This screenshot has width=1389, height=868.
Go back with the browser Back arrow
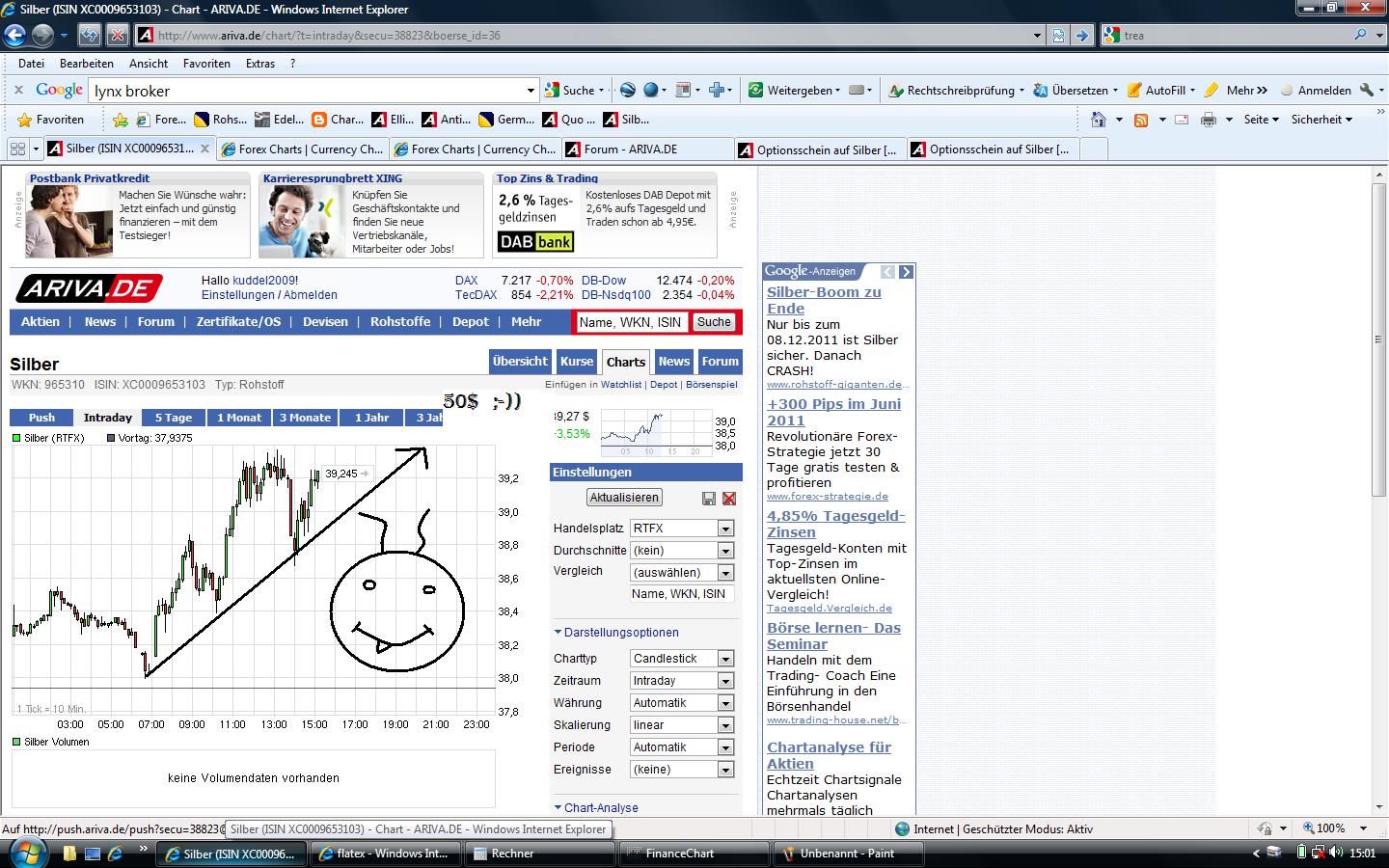pos(14,36)
